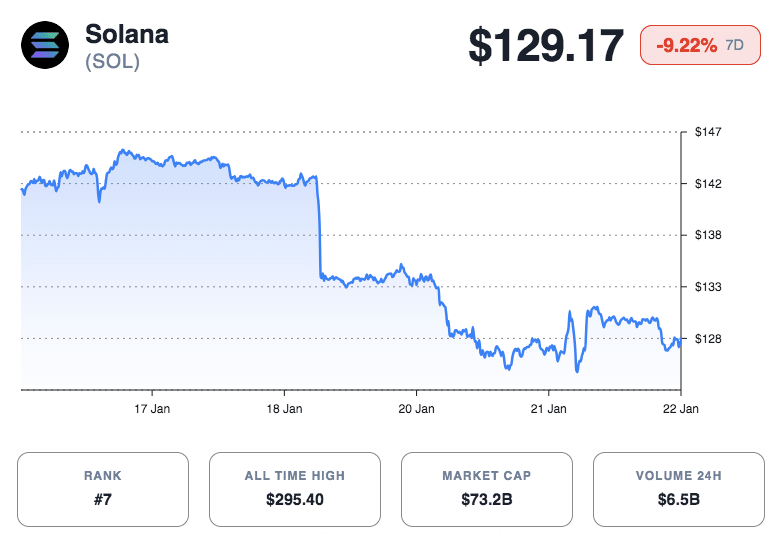Click the $133 price axis label
The height and width of the screenshot is (534, 779).
[708, 287]
